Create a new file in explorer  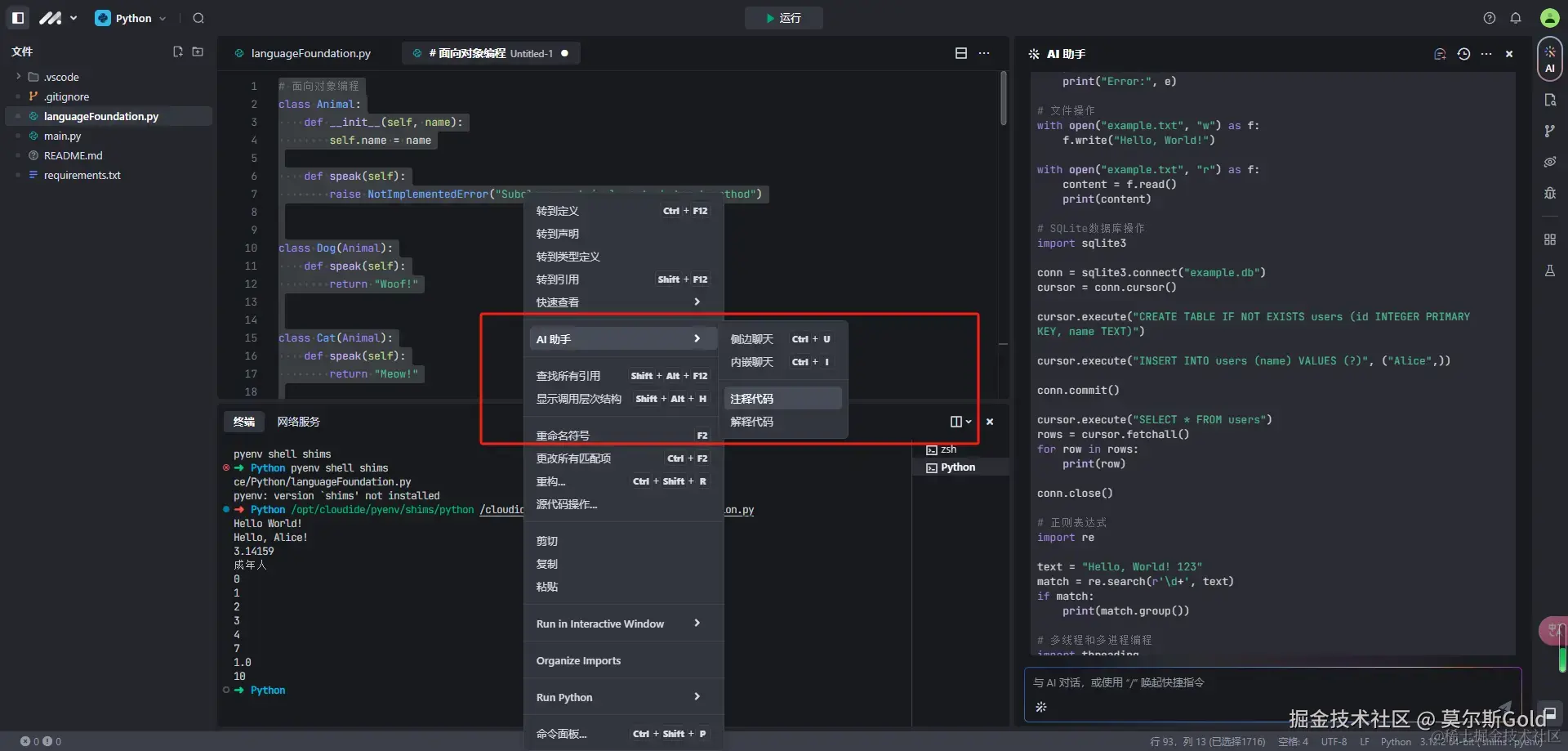pos(177,51)
